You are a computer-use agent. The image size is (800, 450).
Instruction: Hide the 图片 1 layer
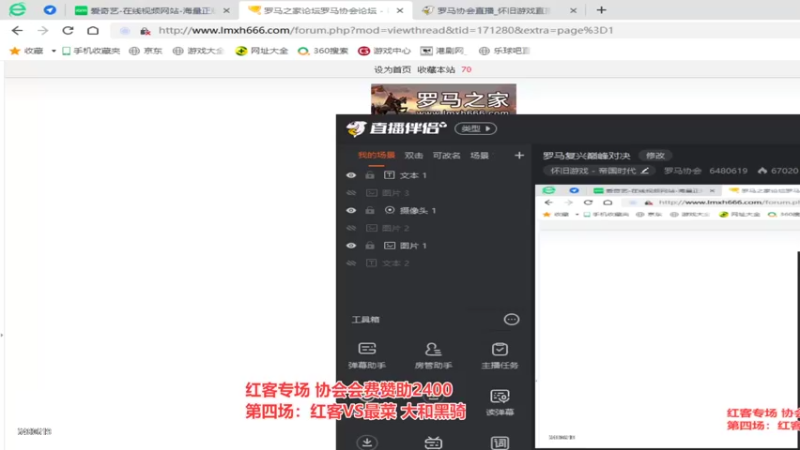(351, 245)
